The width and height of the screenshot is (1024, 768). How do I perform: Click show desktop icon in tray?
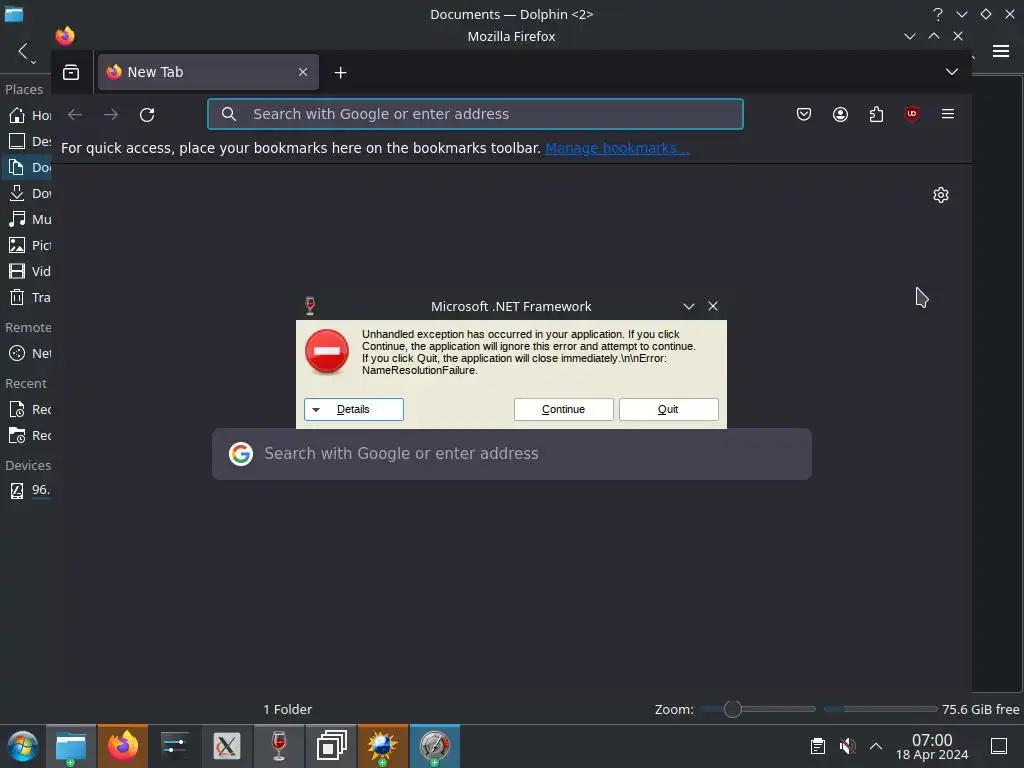click(x=999, y=746)
